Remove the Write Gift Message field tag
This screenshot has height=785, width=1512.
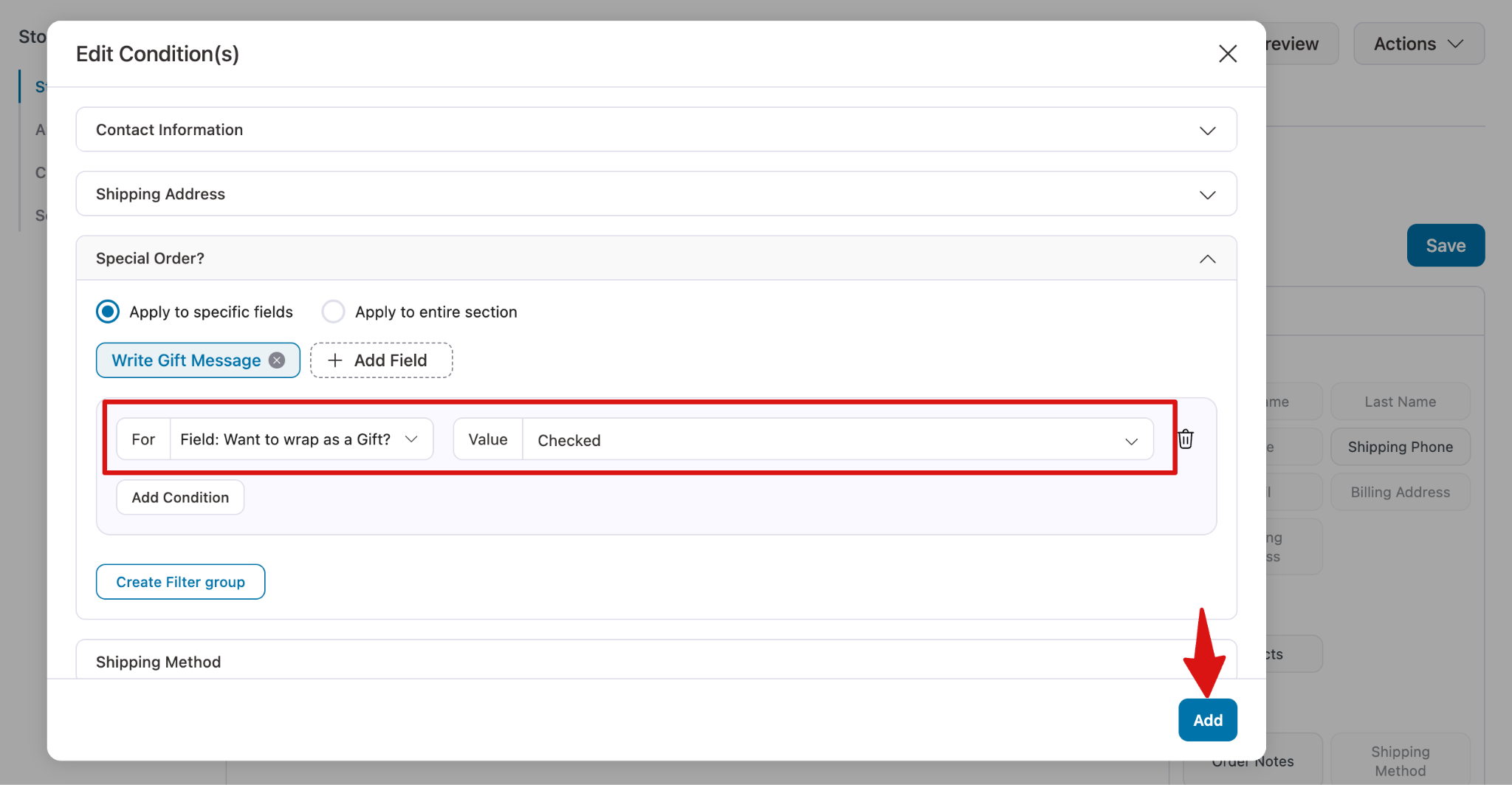click(x=277, y=360)
